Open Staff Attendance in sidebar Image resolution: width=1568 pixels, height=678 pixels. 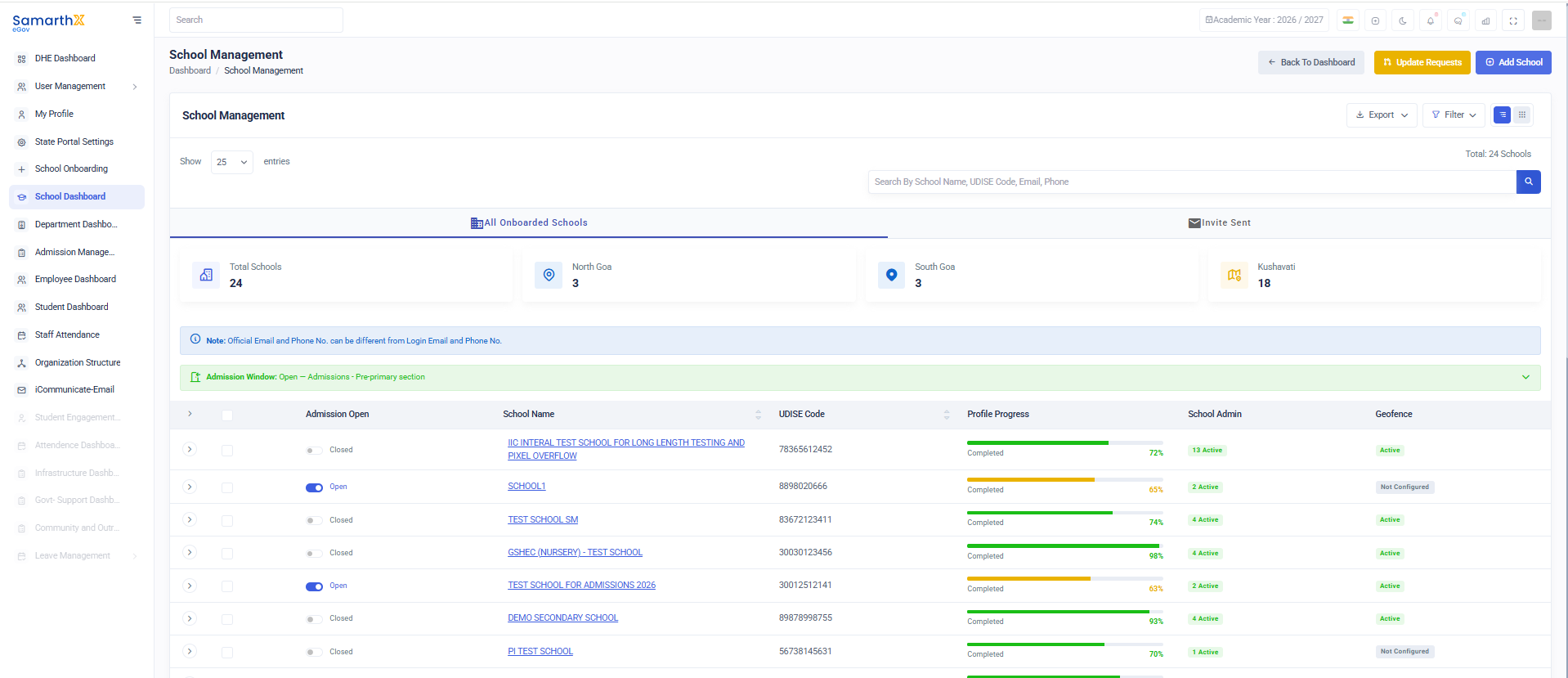[x=67, y=335]
